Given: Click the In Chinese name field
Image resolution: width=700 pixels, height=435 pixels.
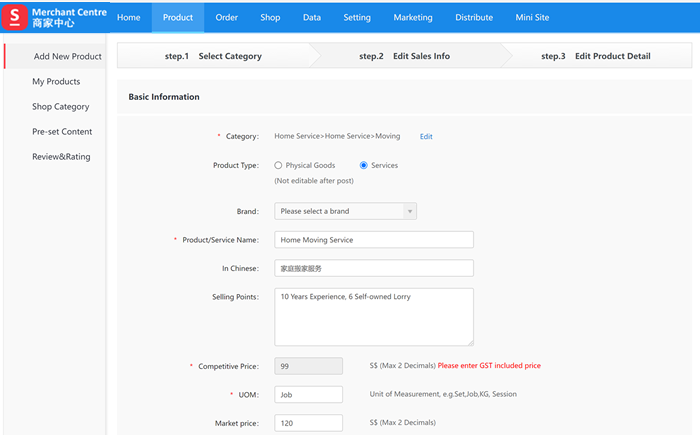Looking at the screenshot, I should click(374, 268).
